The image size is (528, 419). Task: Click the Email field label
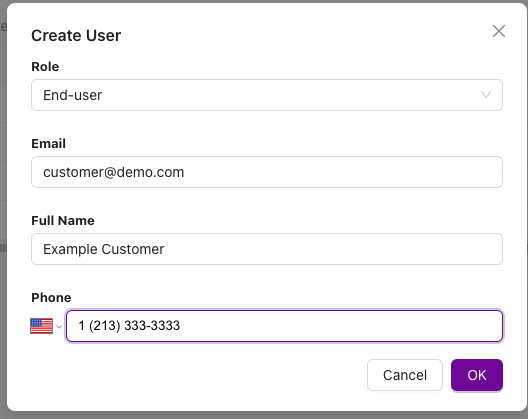[x=48, y=143]
